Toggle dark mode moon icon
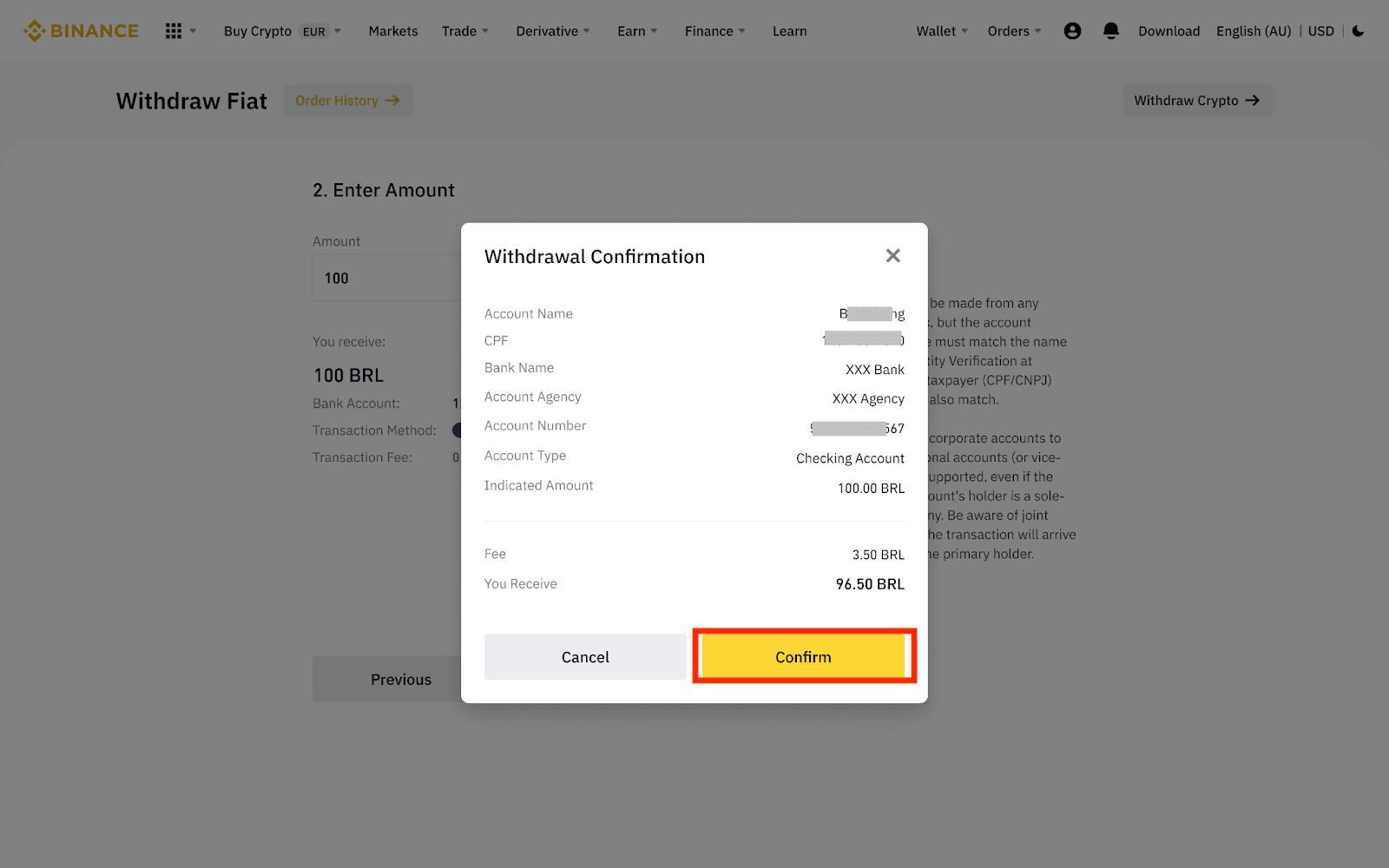Viewport: 1389px width, 868px height. coord(1359,31)
